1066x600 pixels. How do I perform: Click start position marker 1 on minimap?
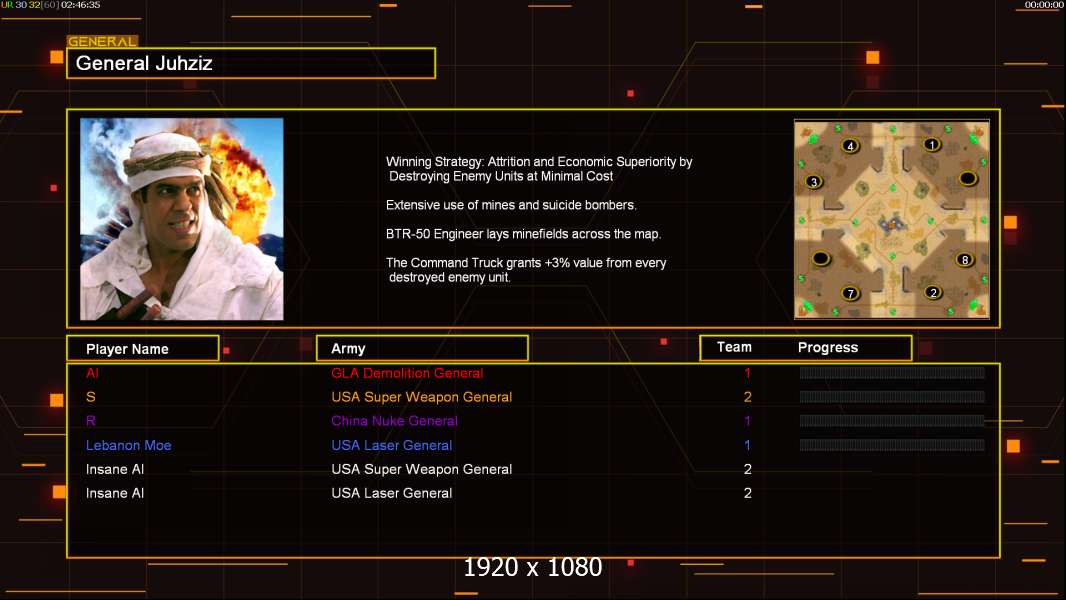[932, 144]
